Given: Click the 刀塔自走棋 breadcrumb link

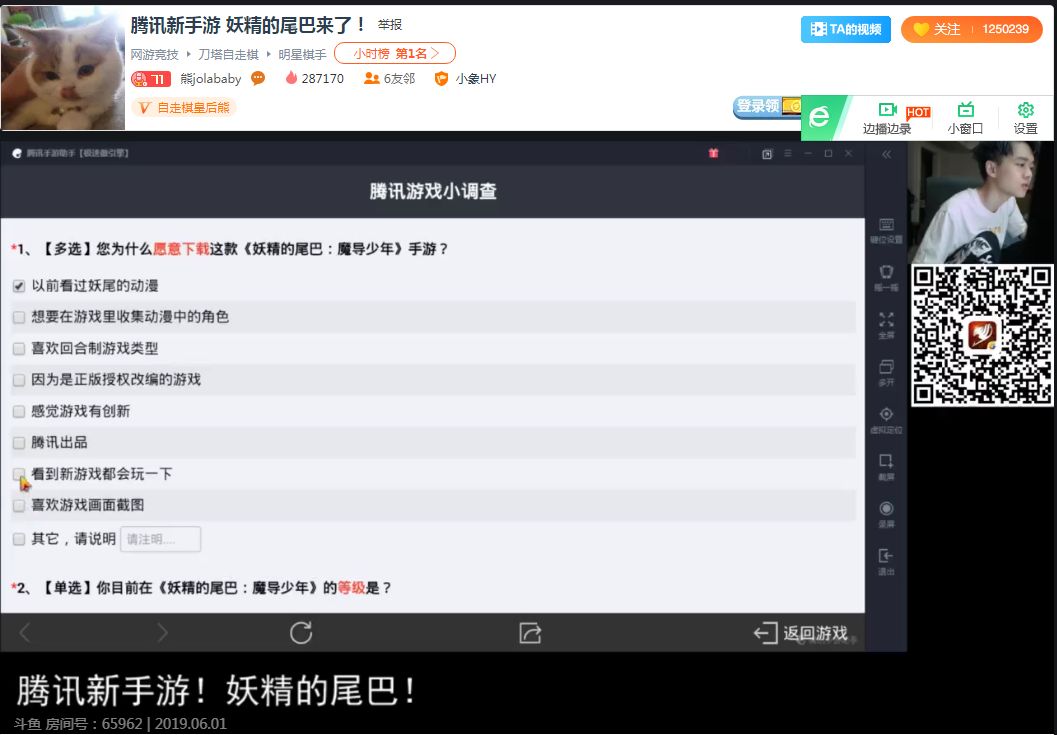Looking at the screenshot, I should [228, 54].
